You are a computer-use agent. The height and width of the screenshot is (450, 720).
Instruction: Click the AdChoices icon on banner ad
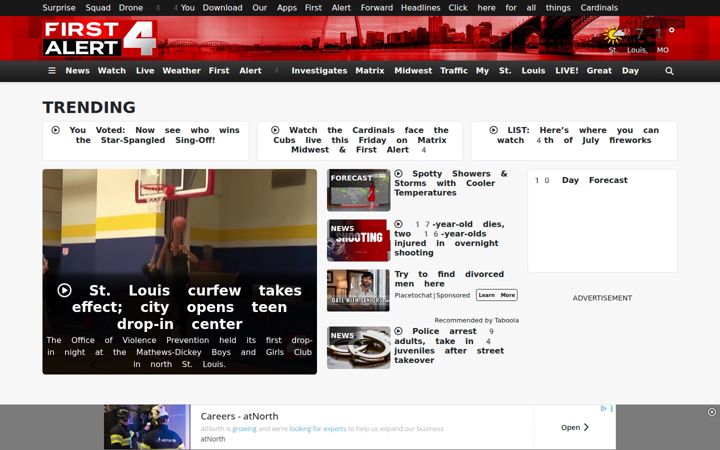click(603, 408)
